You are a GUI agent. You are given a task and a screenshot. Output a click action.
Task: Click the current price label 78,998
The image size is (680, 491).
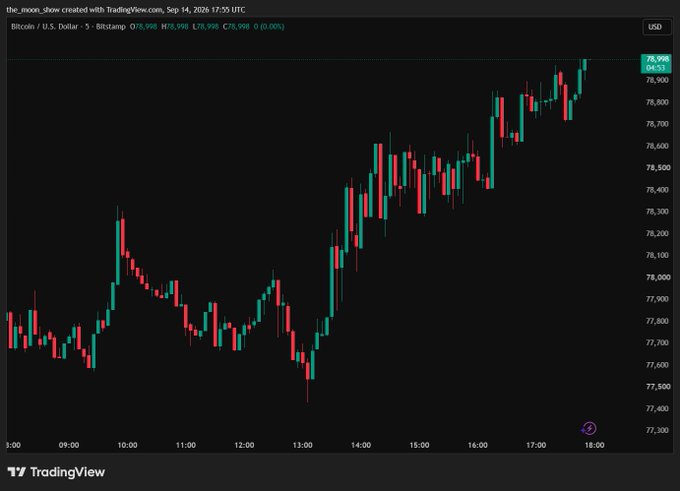tap(657, 59)
